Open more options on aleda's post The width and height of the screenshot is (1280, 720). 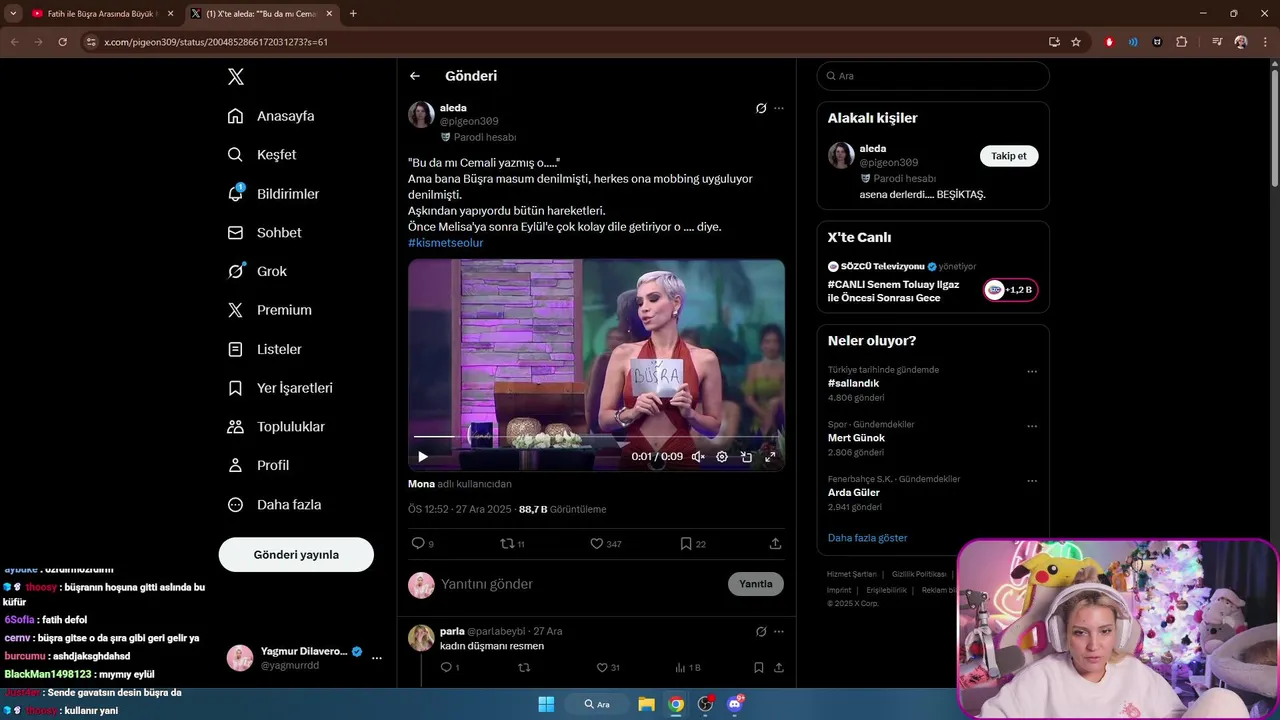[x=779, y=108]
